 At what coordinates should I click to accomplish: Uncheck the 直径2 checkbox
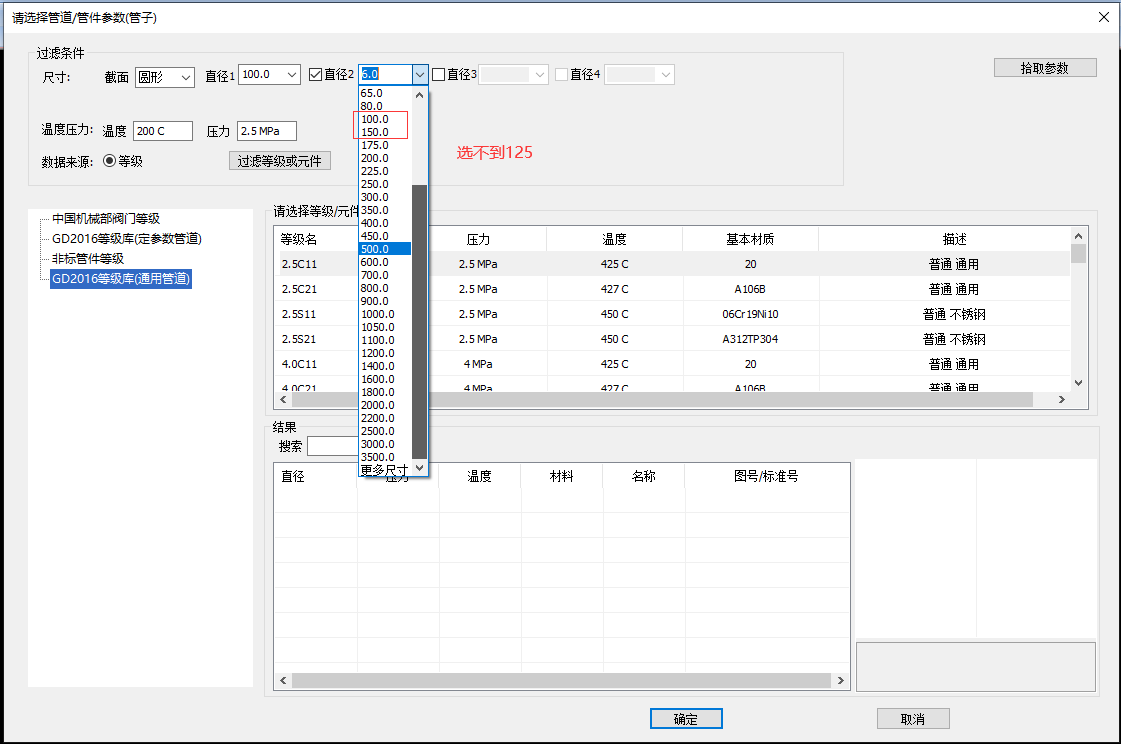316,75
